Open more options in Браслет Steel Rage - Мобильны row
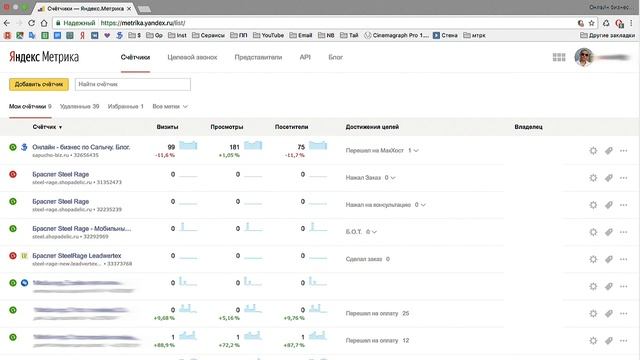Viewport: 640px width, 360px height. [623, 232]
